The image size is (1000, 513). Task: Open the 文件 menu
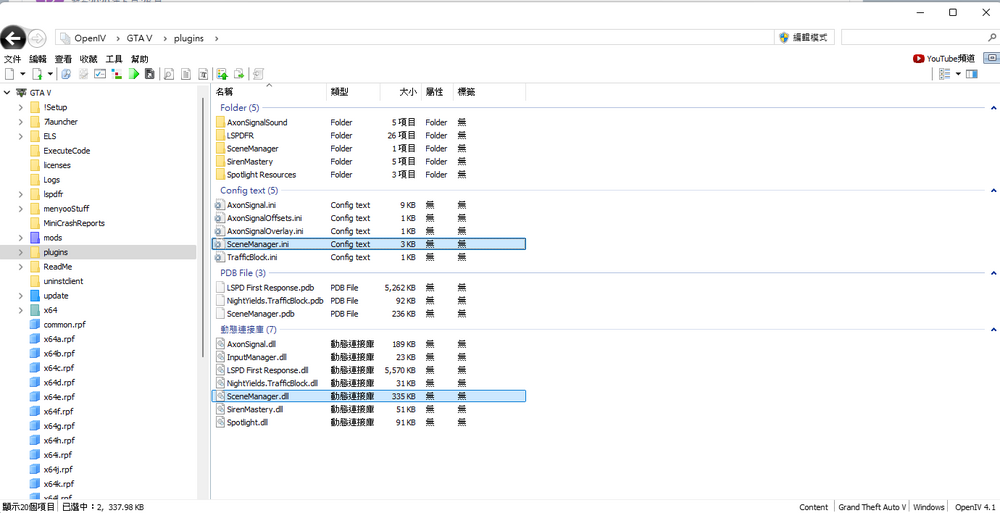point(13,59)
